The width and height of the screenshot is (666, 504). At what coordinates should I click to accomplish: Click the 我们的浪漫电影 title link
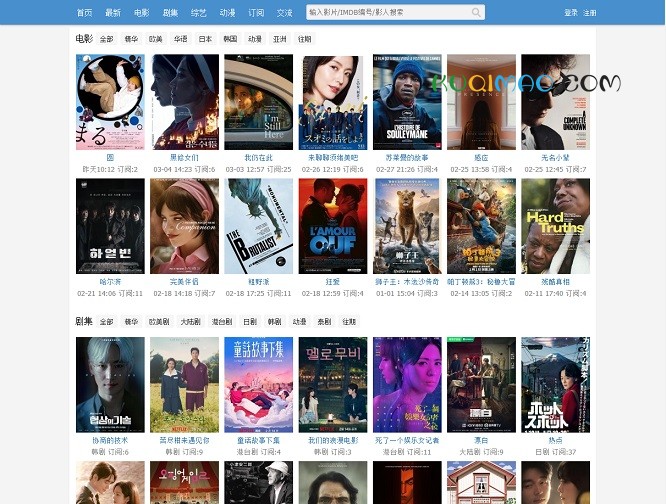[333, 440]
